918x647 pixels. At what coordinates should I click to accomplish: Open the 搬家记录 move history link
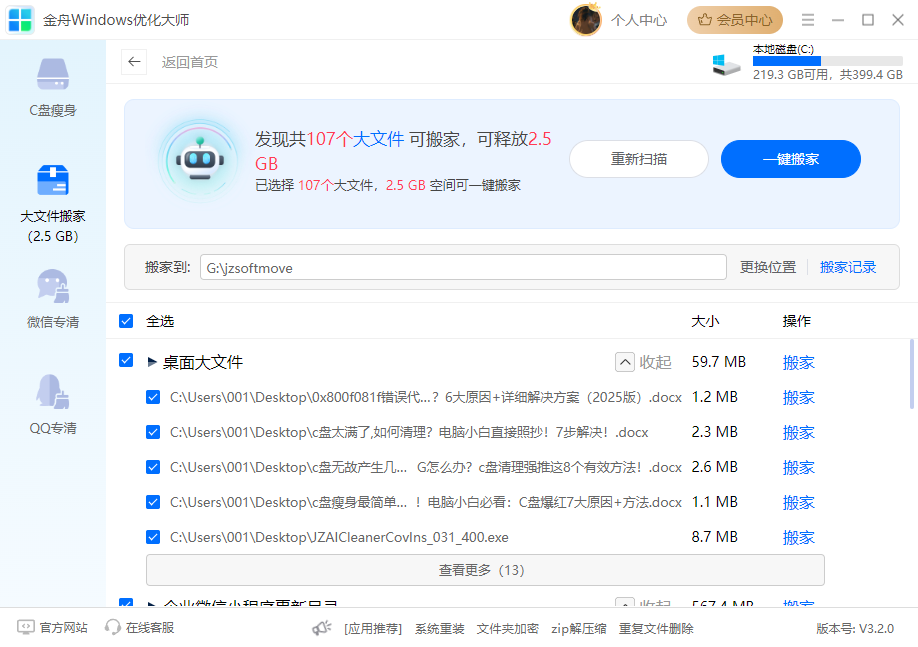click(x=848, y=268)
